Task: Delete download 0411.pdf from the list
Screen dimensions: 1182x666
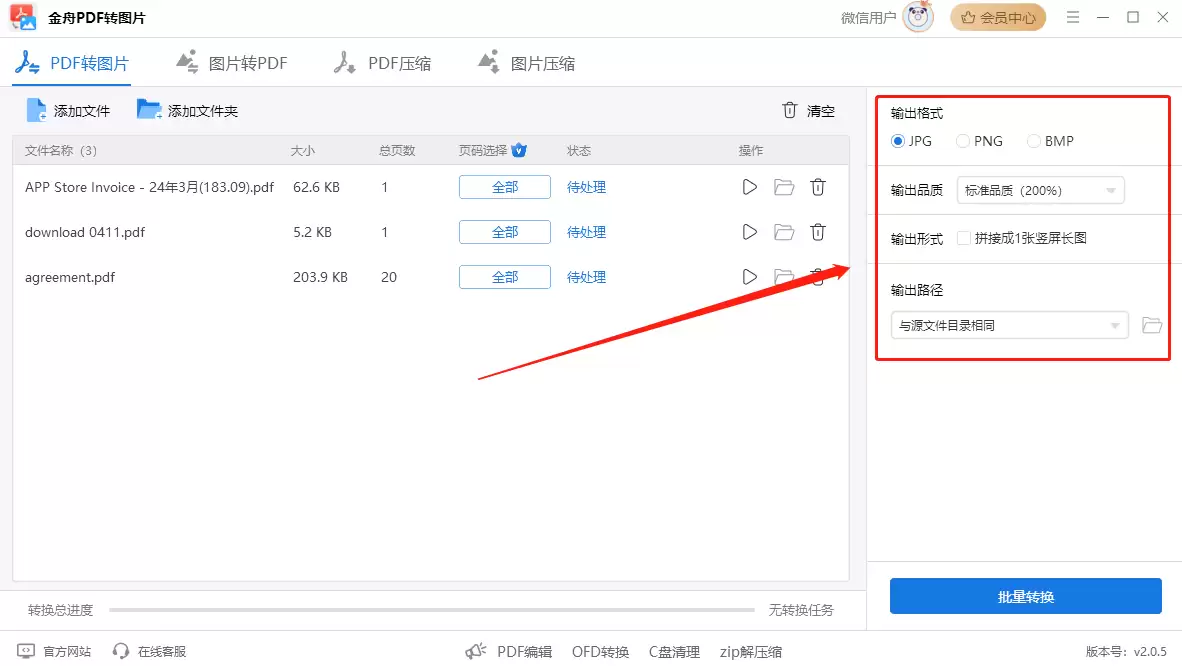Action: [x=817, y=231]
